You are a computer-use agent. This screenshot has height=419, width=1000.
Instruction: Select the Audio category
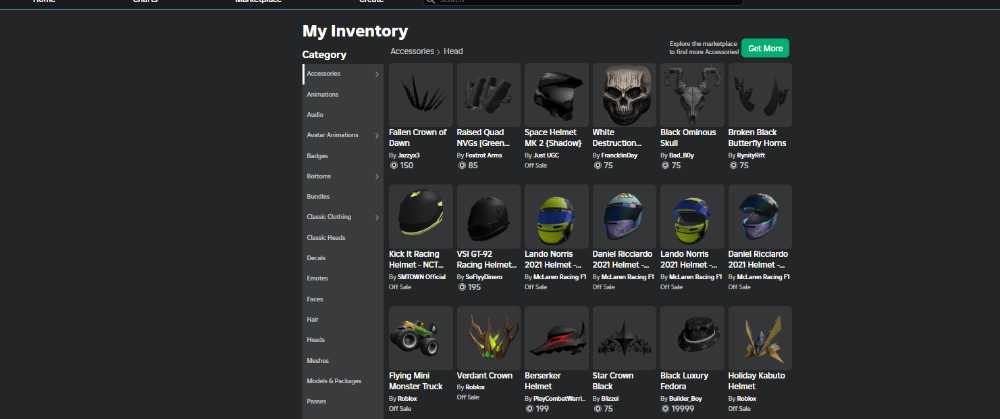pyautogui.click(x=343, y=115)
